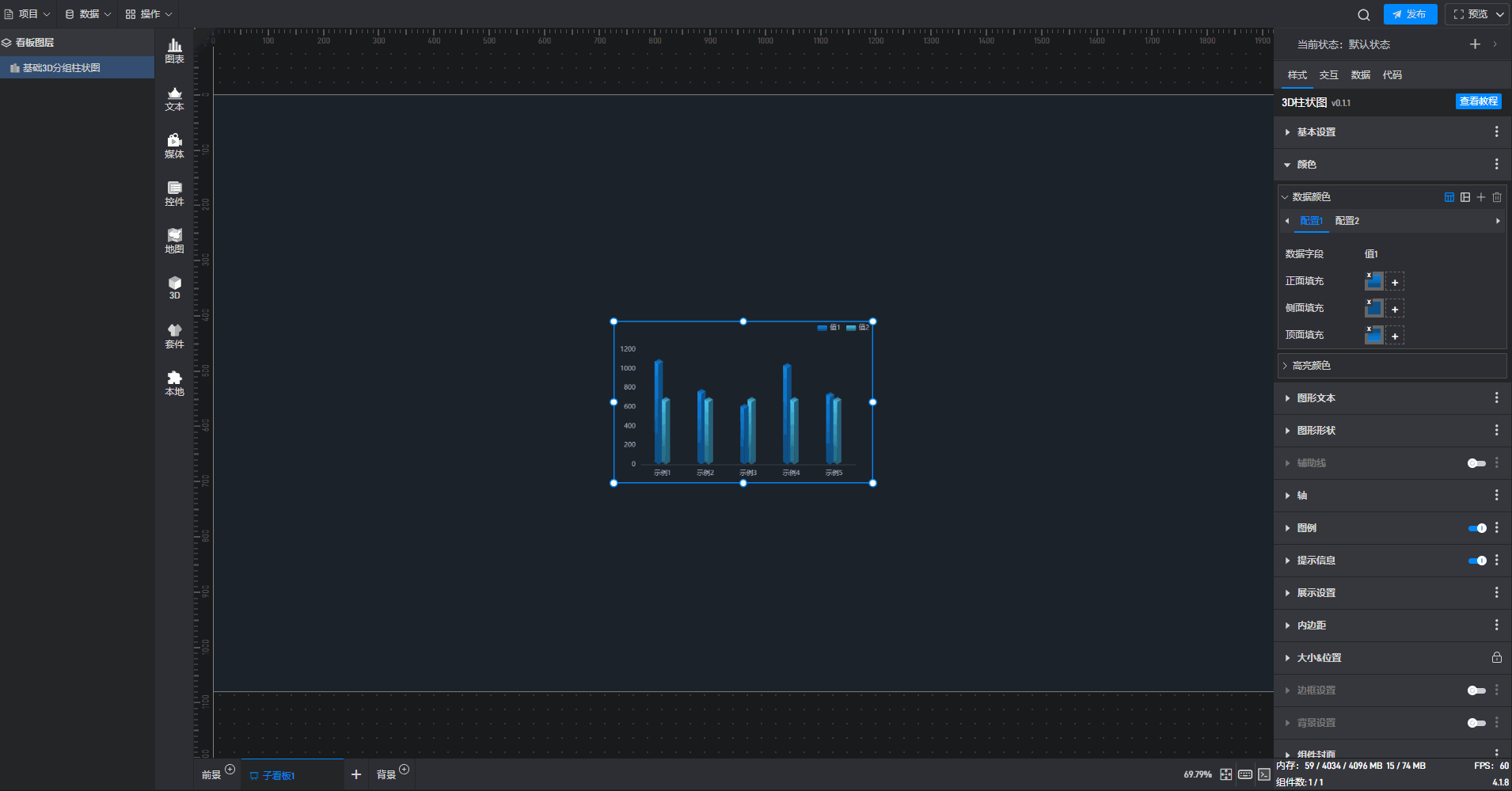
Task: Click the 正面填充 color swatch
Action: (x=1373, y=282)
